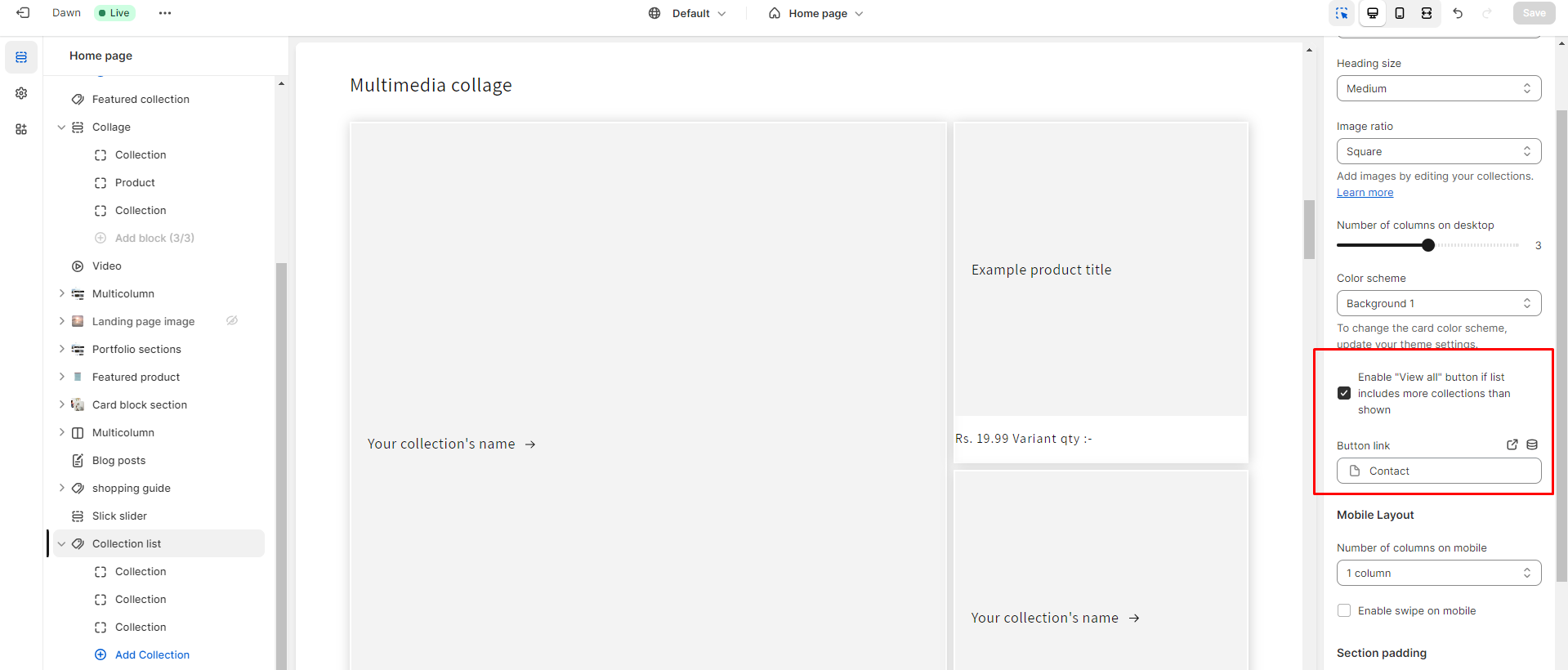Click the exit editor icon
The width and height of the screenshot is (1568, 670).
click(23, 13)
